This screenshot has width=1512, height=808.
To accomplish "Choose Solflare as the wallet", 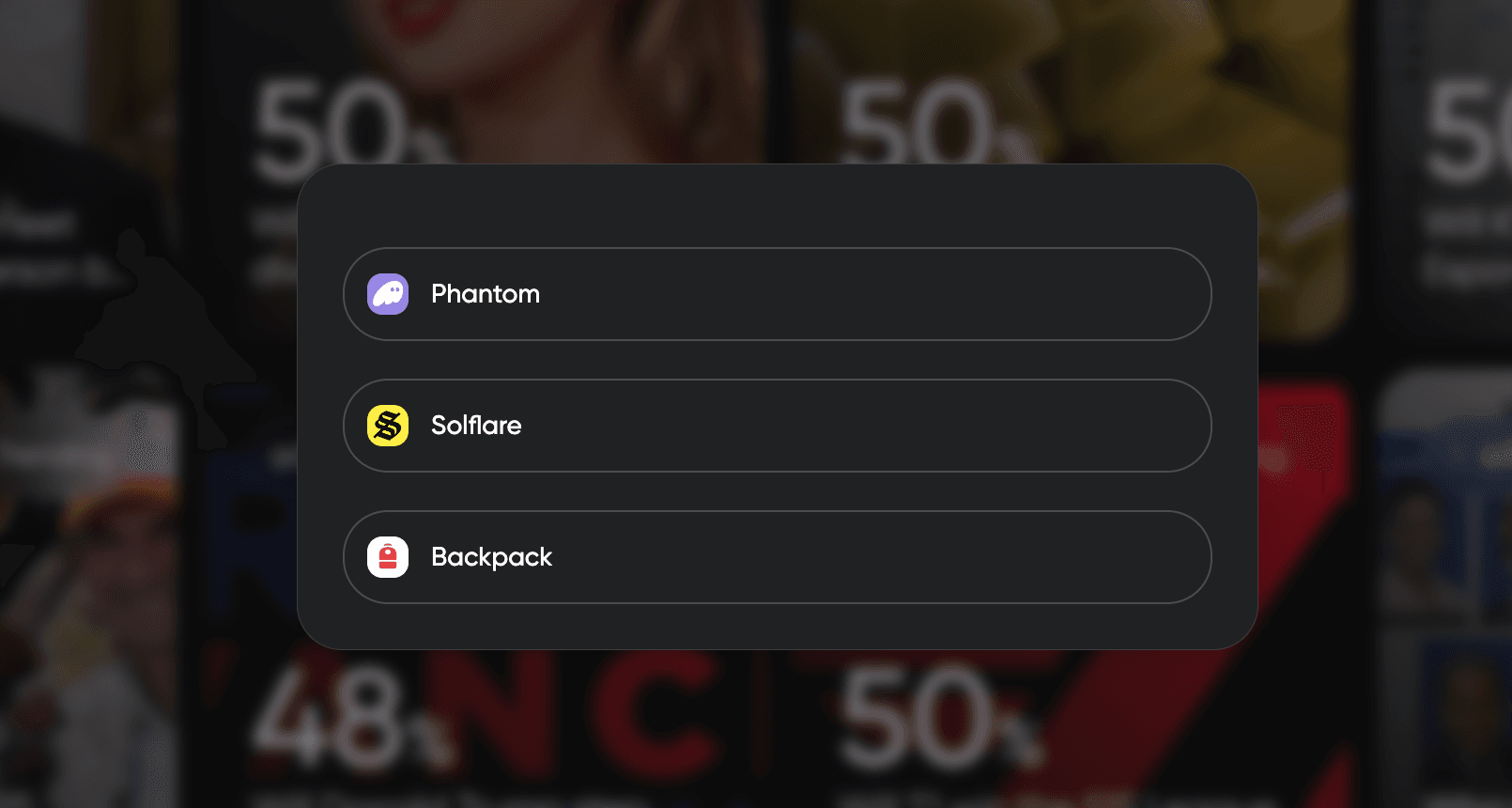I will tap(777, 426).
